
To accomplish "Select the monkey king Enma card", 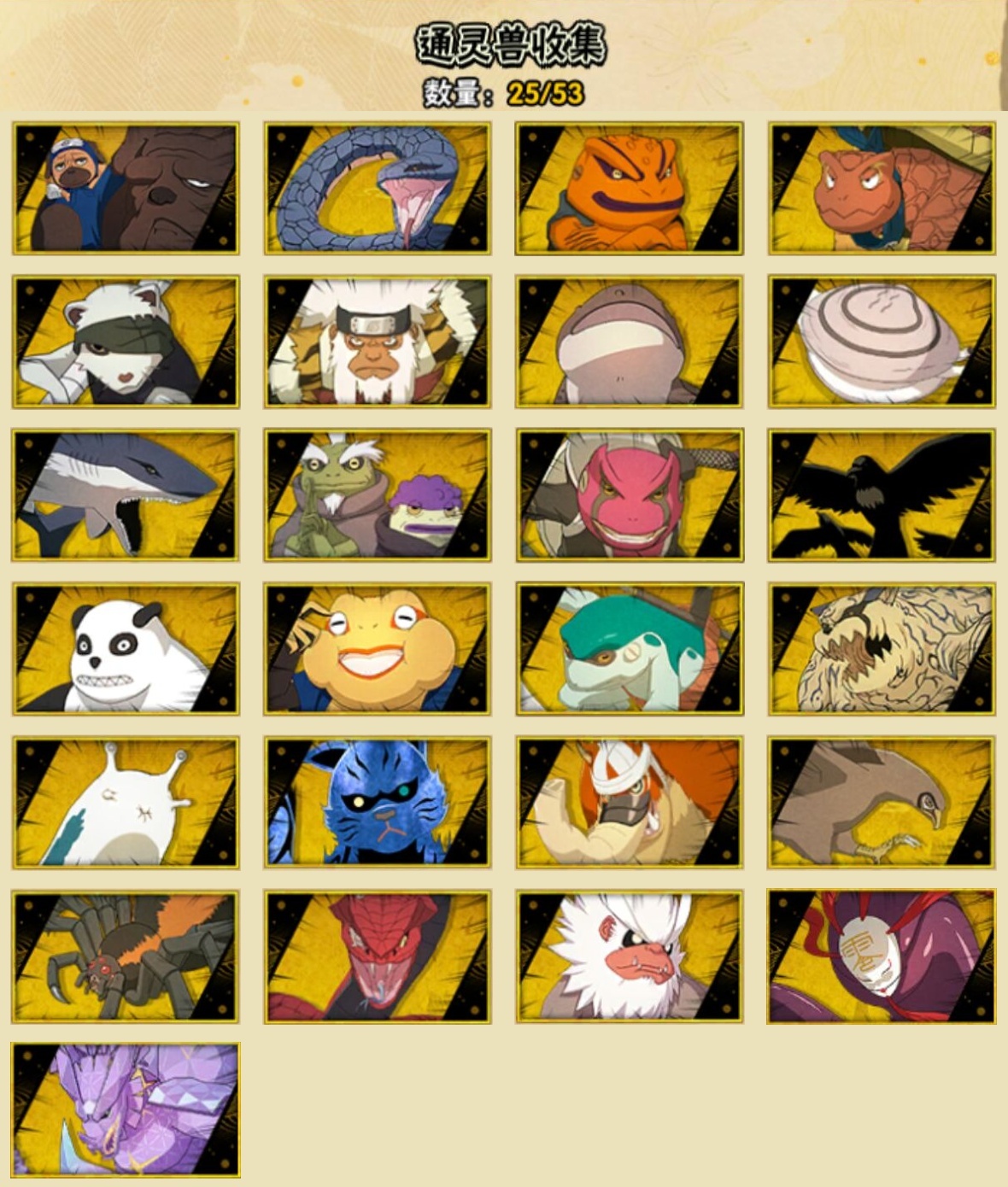I will pyautogui.click(x=378, y=342).
